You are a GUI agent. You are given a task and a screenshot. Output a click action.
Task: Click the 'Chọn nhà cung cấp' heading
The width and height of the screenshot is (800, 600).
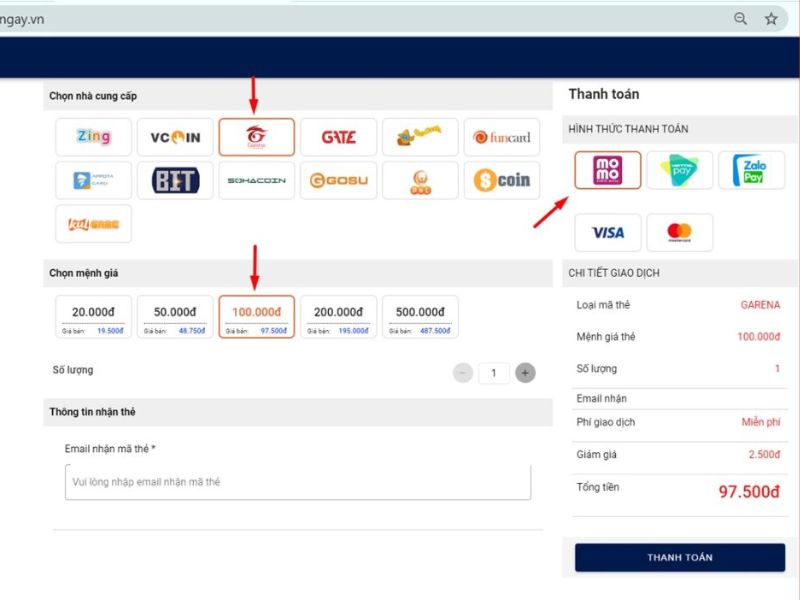[x=93, y=96]
